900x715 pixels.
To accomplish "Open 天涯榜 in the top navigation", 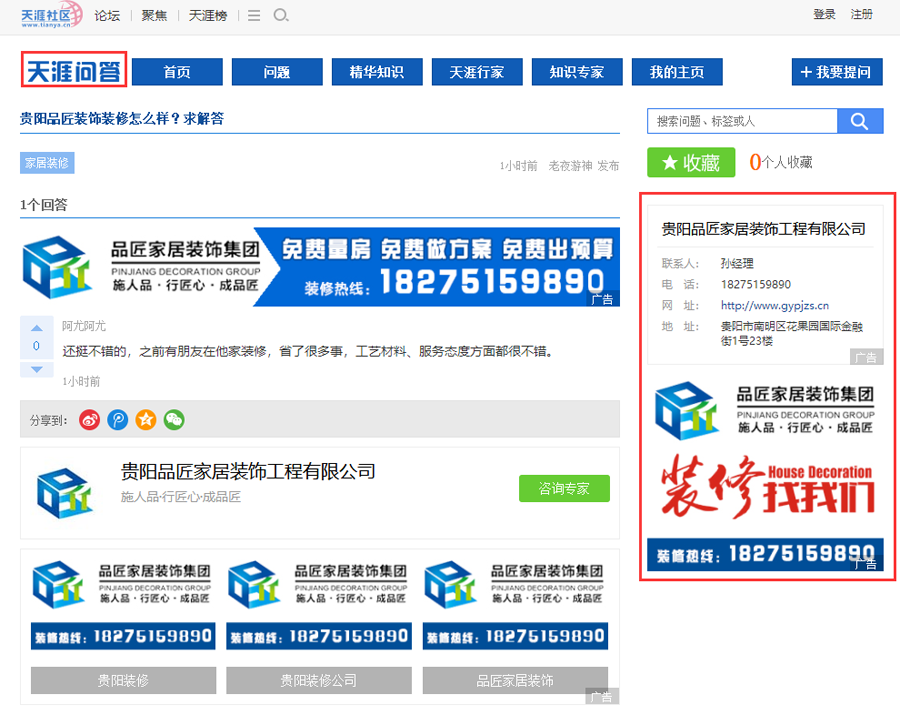I will tap(208, 15).
